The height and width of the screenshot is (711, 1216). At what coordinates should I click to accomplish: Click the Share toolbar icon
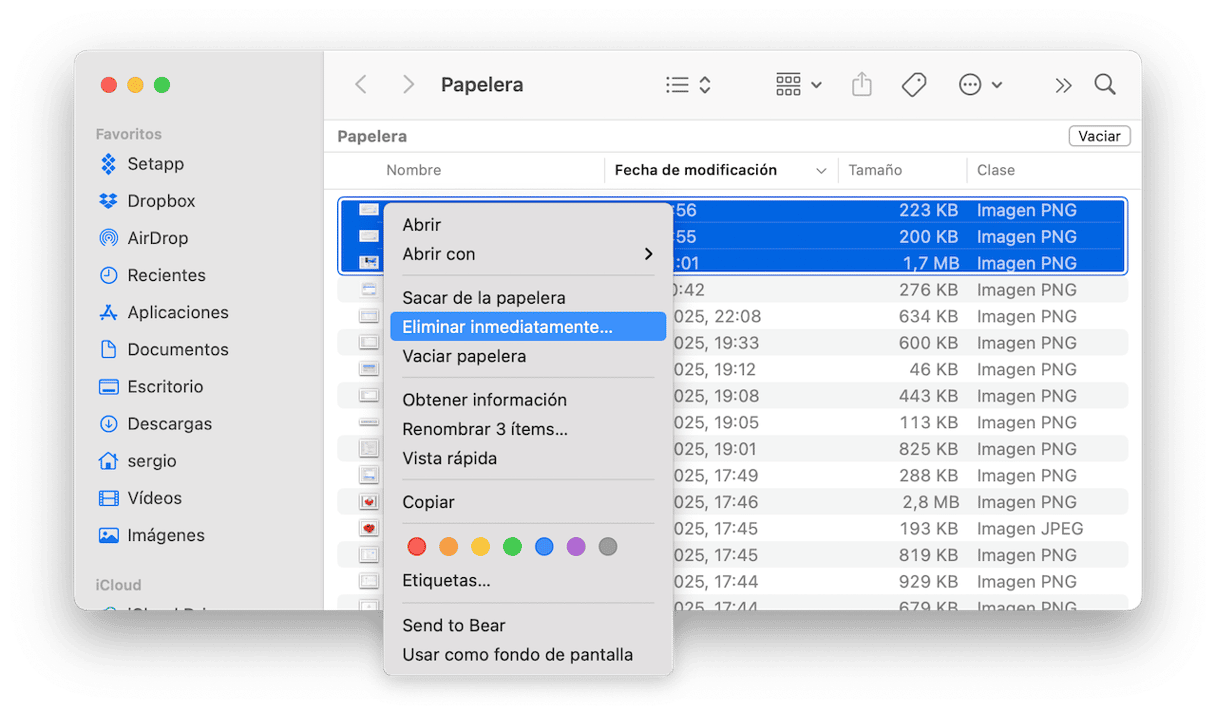[861, 85]
